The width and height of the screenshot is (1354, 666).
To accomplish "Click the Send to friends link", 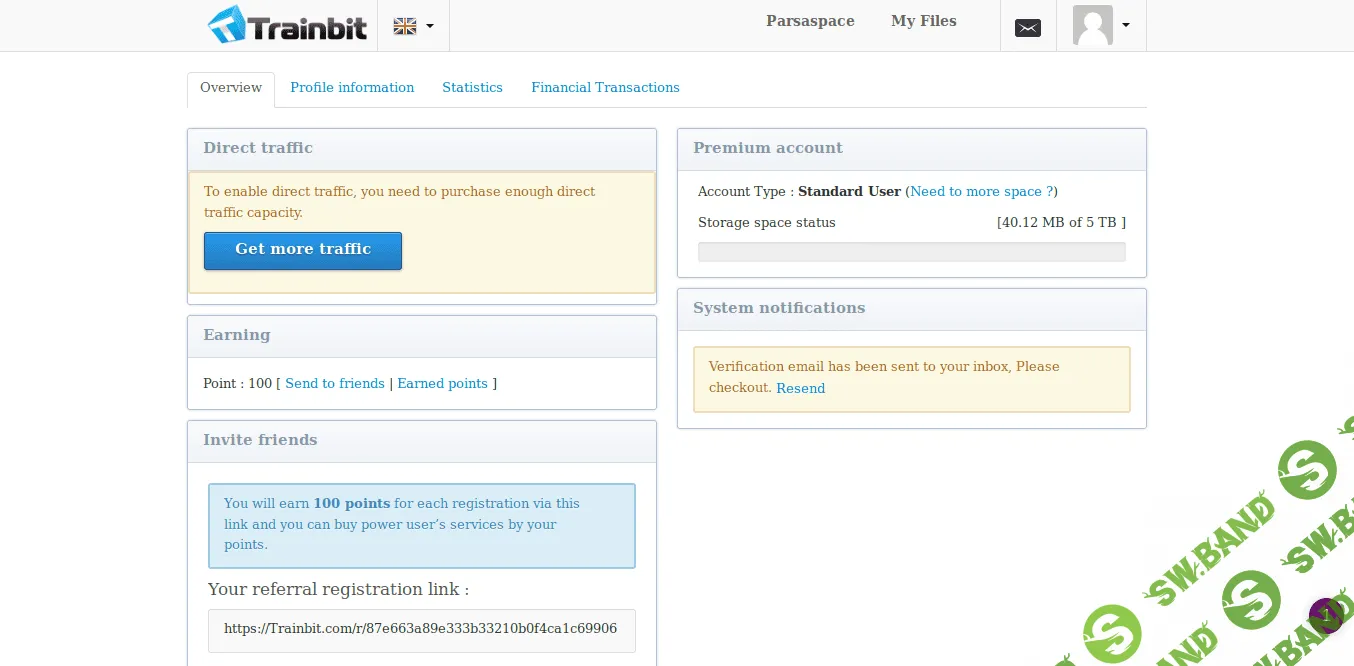I will 335,384.
